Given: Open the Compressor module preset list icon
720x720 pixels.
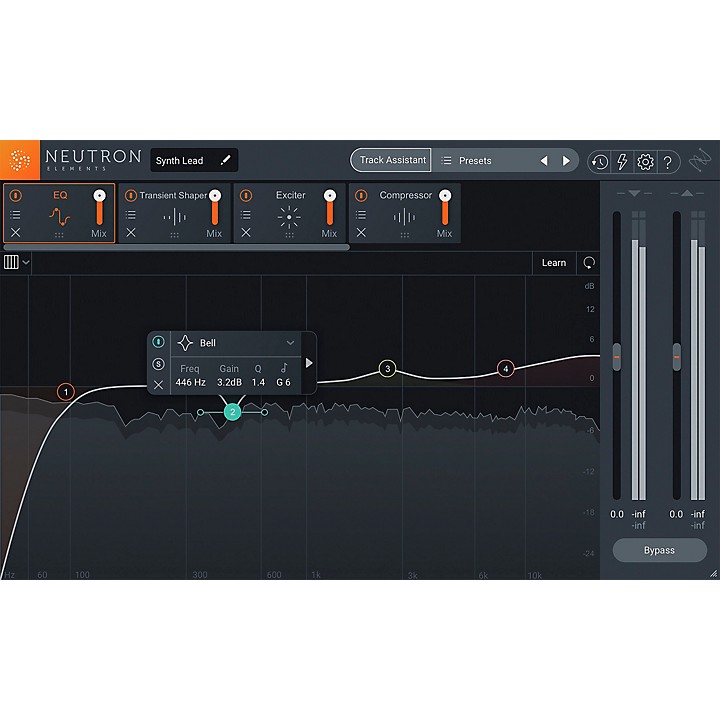Looking at the screenshot, I should point(361,214).
